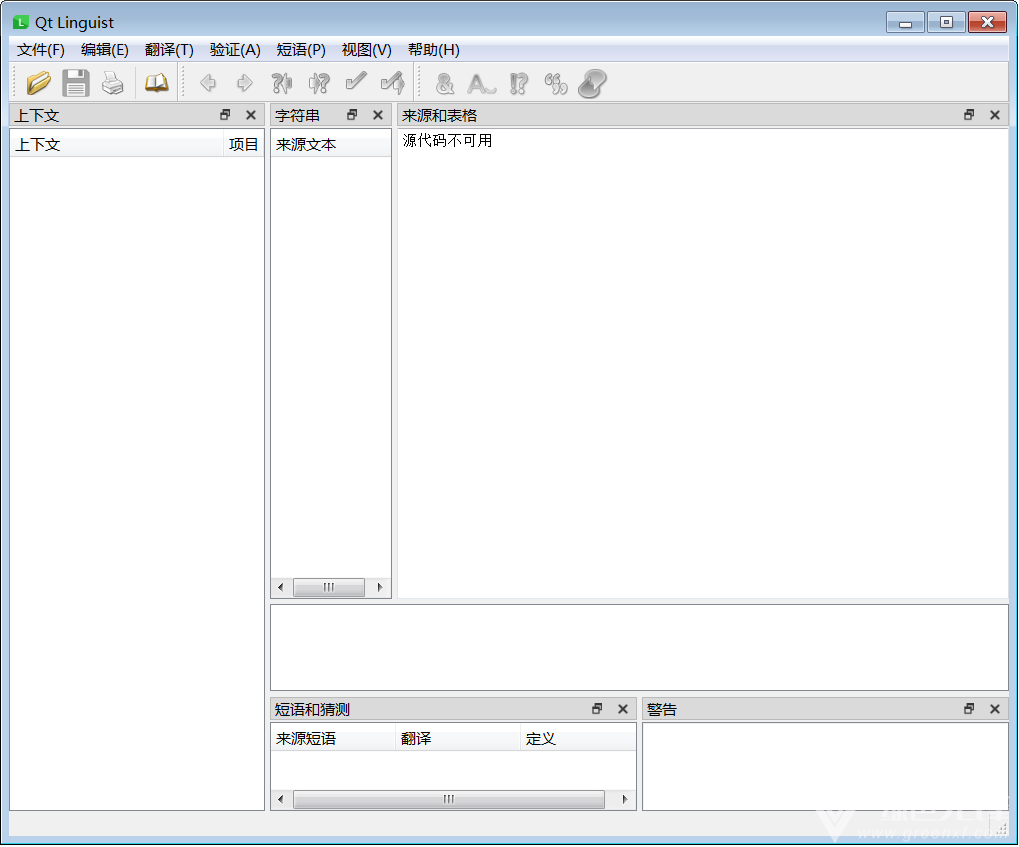1019x847 pixels.
Task: Jump to next unfinished item icon
Action: pyautogui.click(x=318, y=83)
